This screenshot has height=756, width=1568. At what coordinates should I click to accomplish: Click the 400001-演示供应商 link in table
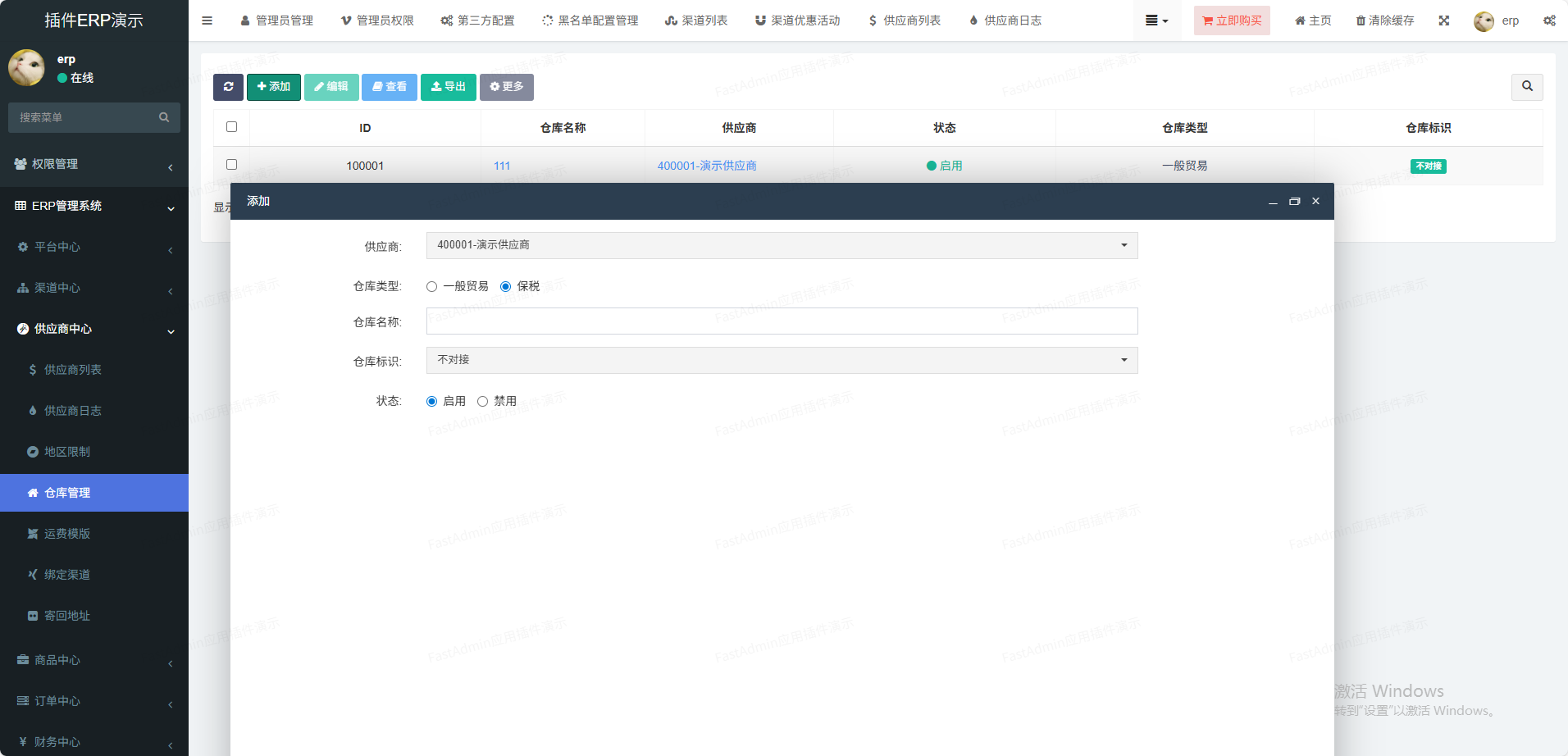click(x=707, y=166)
